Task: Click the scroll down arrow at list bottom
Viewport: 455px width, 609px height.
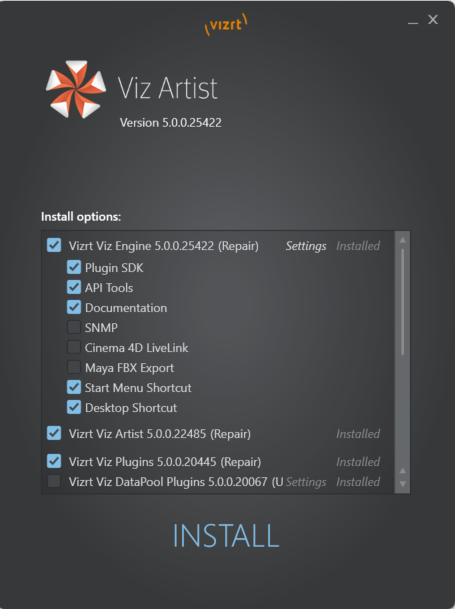Action: click(403, 484)
